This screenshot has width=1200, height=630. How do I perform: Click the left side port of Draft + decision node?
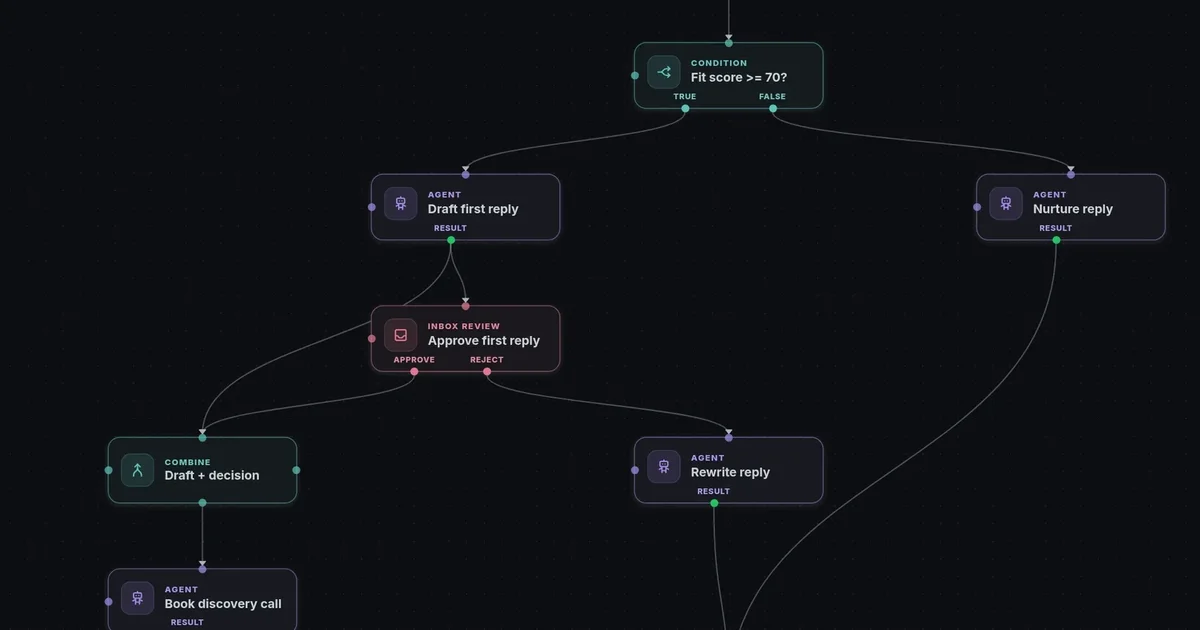tap(109, 470)
